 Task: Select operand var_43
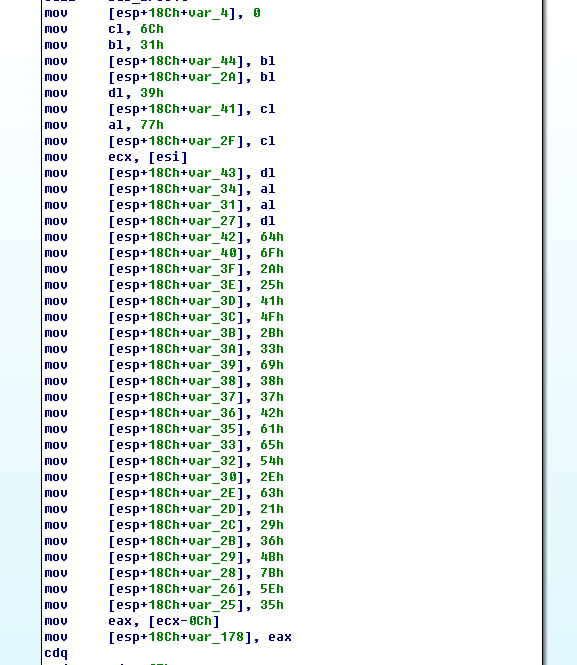[x=213, y=173]
